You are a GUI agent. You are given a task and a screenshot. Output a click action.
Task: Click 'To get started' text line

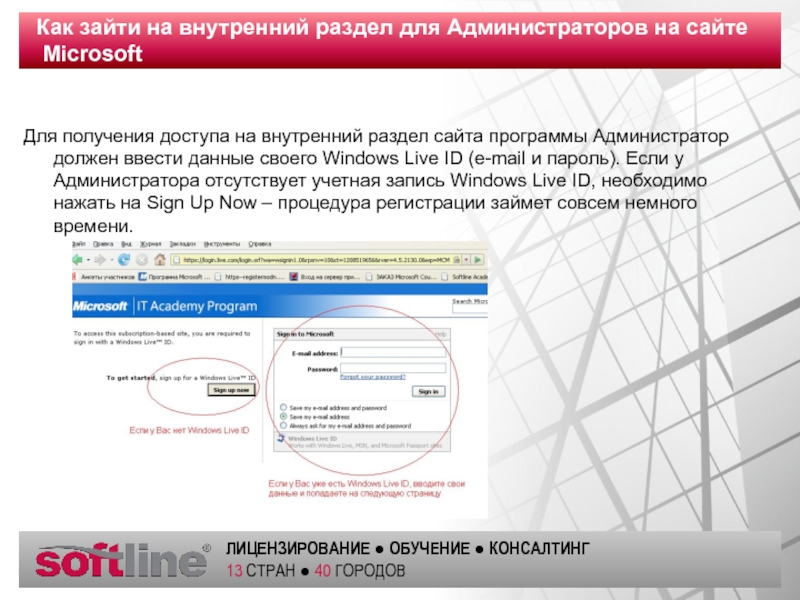(x=181, y=378)
